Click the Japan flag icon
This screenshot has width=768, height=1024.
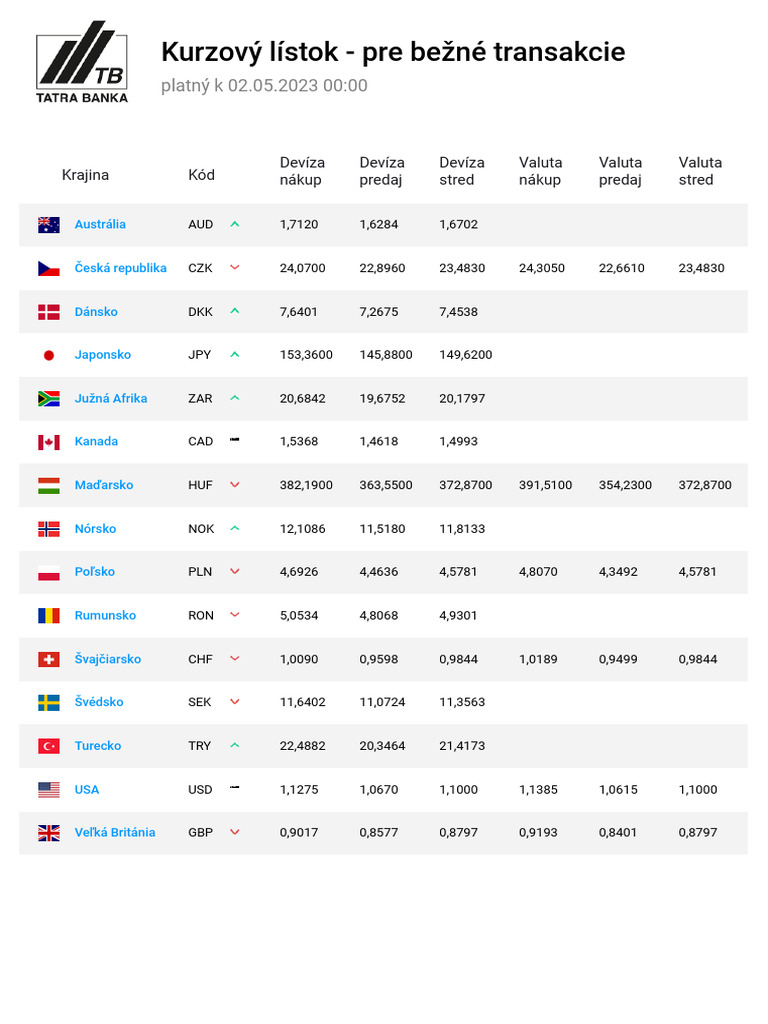(49, 355)
